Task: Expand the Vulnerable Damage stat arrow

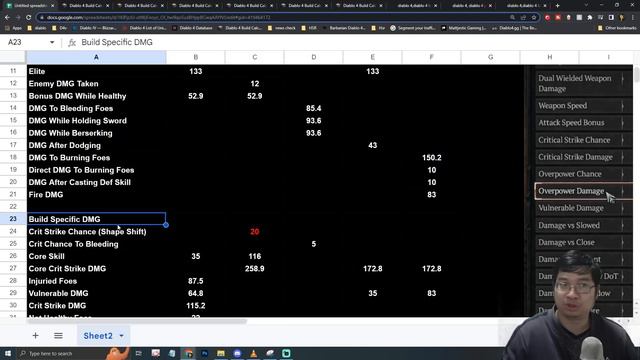Action: point(622,208)
